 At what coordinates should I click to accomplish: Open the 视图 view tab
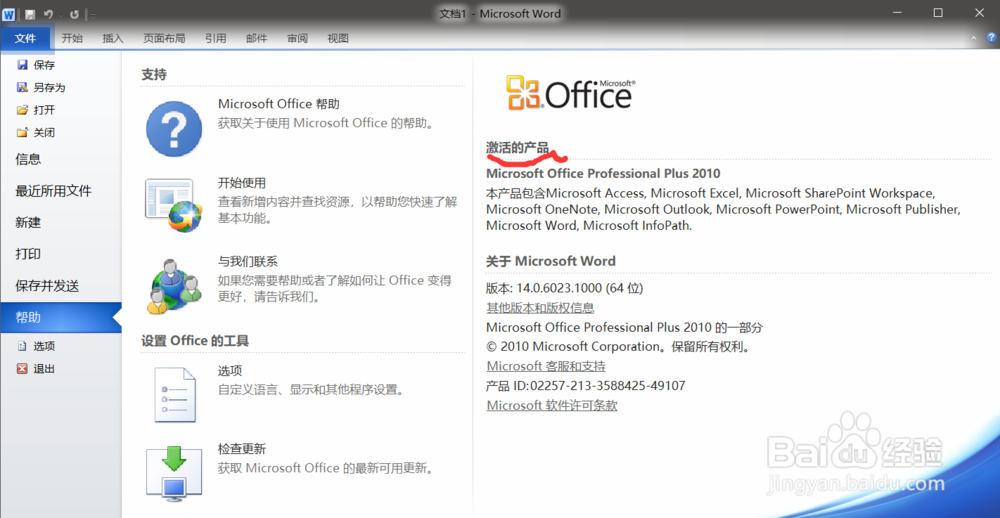click(x=338, y=38)
